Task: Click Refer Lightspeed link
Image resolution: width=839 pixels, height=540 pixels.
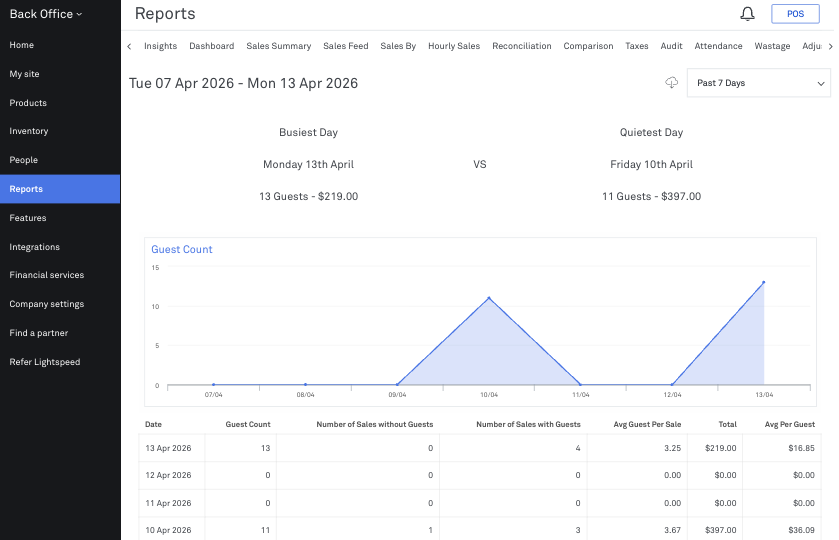Action: 60,362
